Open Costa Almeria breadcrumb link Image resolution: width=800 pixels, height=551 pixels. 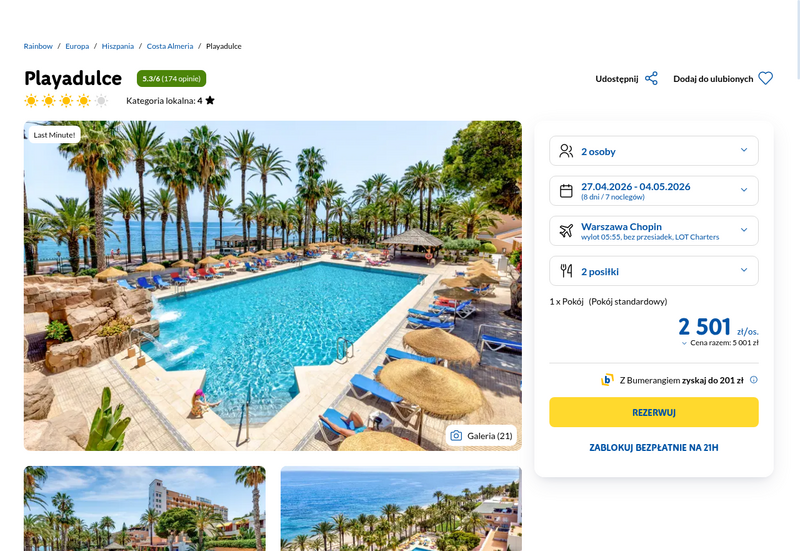[170, 46]
